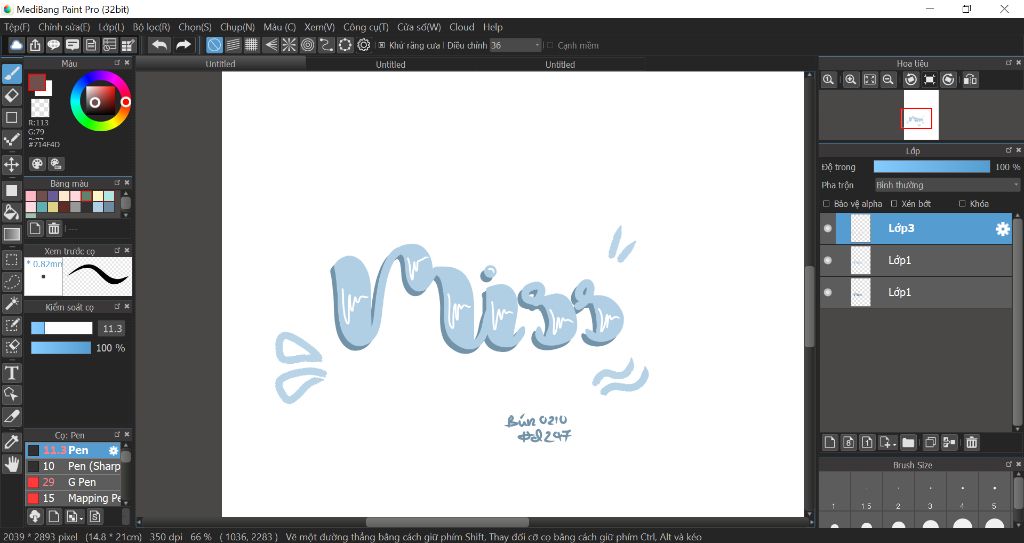This screenshot has height=543, width=1024.
Task: Select the Hand tool
Action: 12,464
